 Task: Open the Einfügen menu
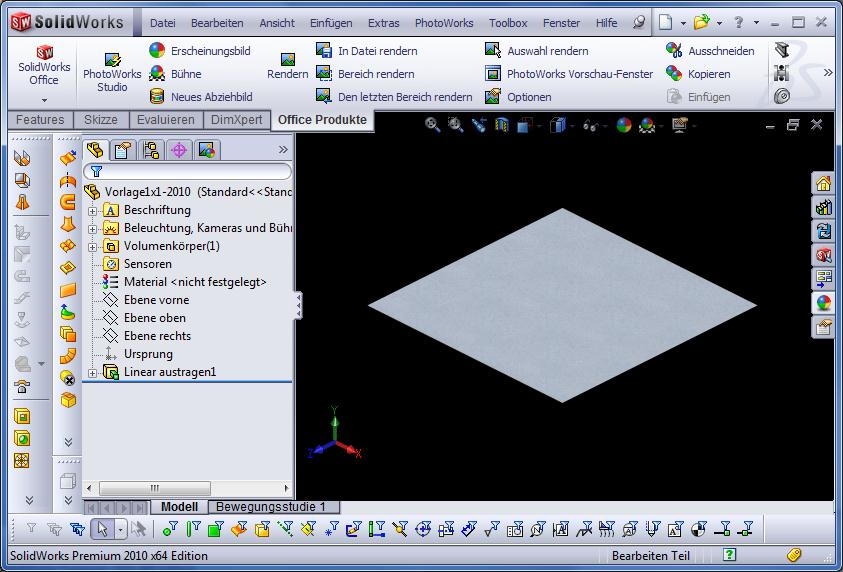330,23
